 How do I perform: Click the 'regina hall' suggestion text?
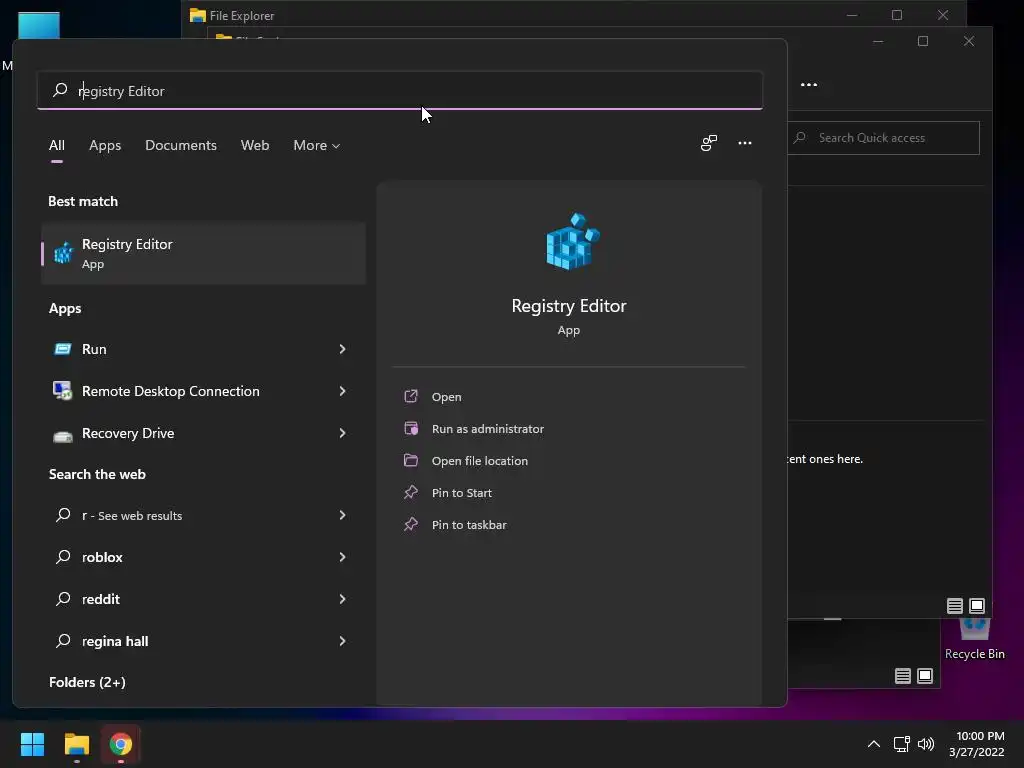coord(115,641)
